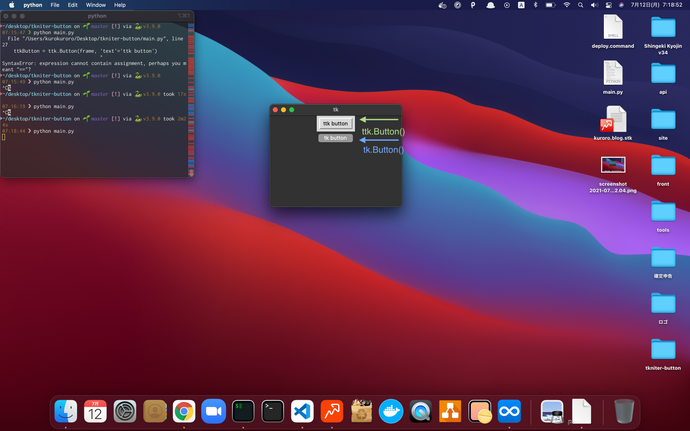690x431 pixels.
Task: Open the blank document in Dock
Action: (581, 411)
